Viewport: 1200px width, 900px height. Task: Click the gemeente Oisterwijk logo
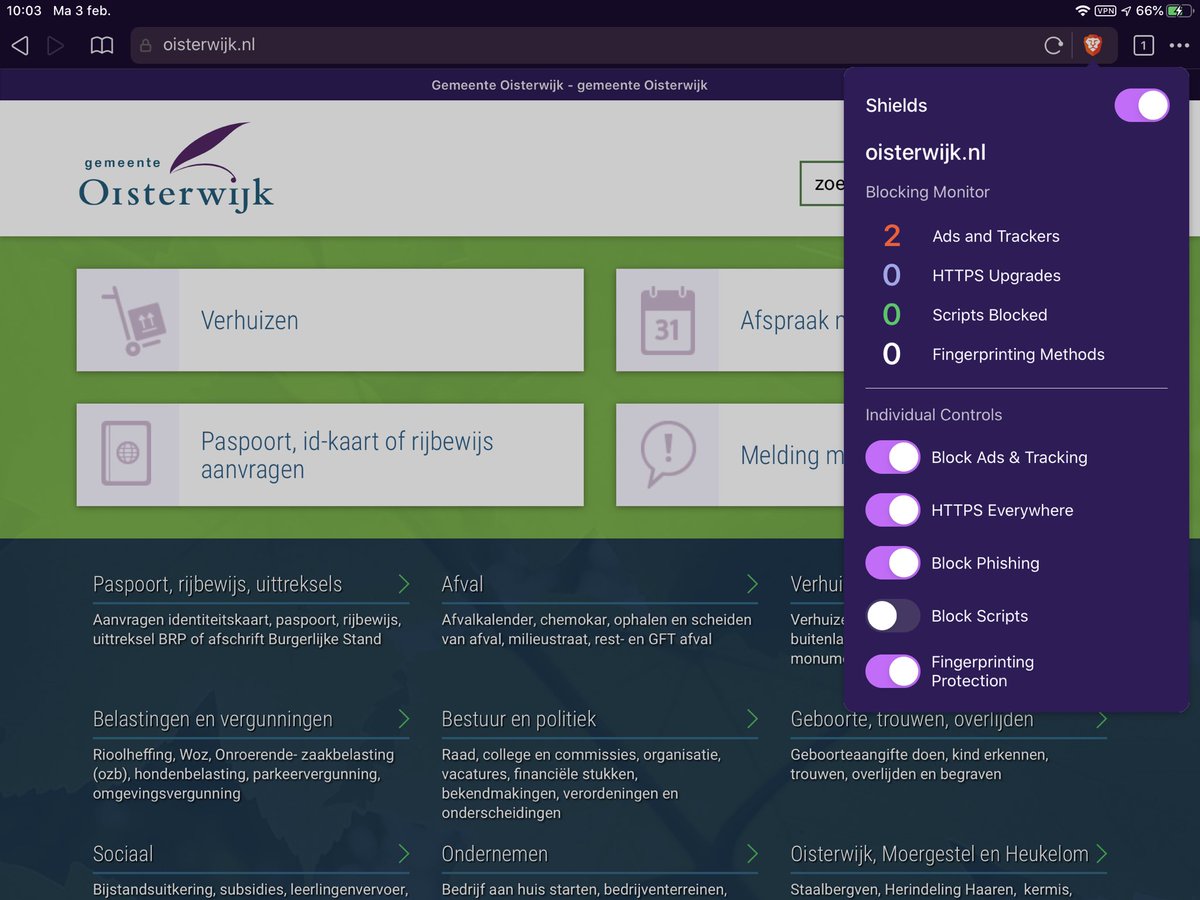click(176, 168)
